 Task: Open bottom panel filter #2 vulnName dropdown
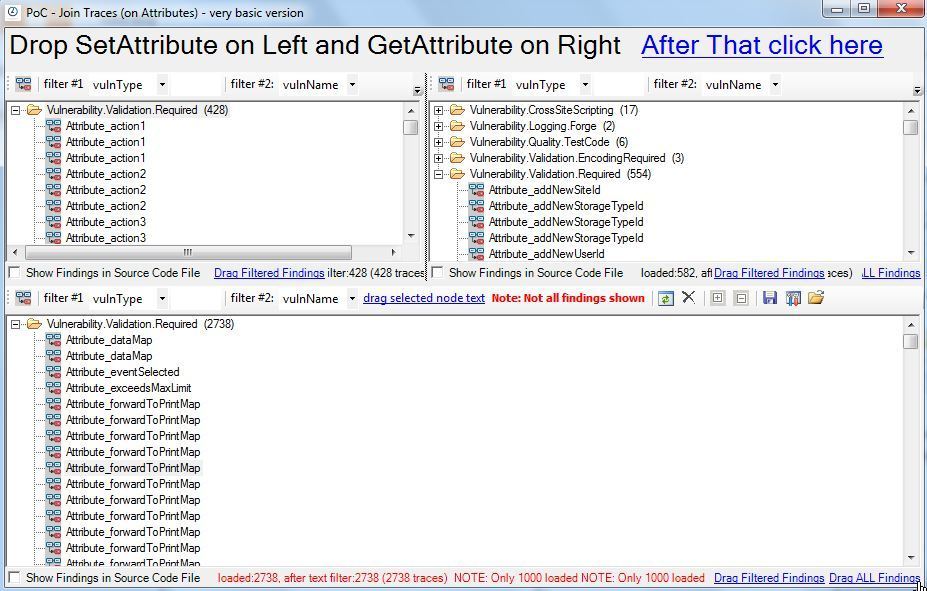click(x=352, y=298)
